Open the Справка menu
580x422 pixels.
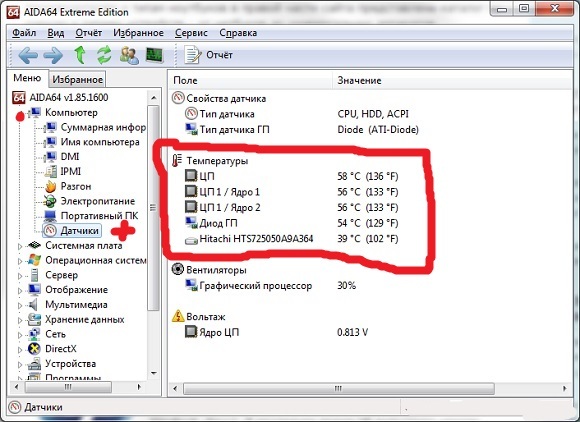(238, 33)
